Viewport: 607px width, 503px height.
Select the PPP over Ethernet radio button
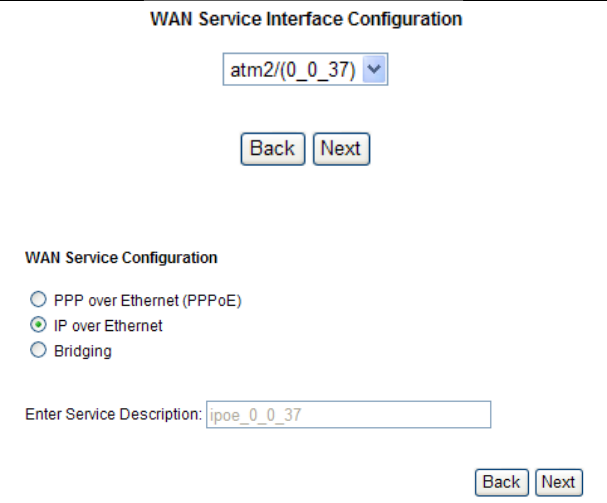(38, 299)
